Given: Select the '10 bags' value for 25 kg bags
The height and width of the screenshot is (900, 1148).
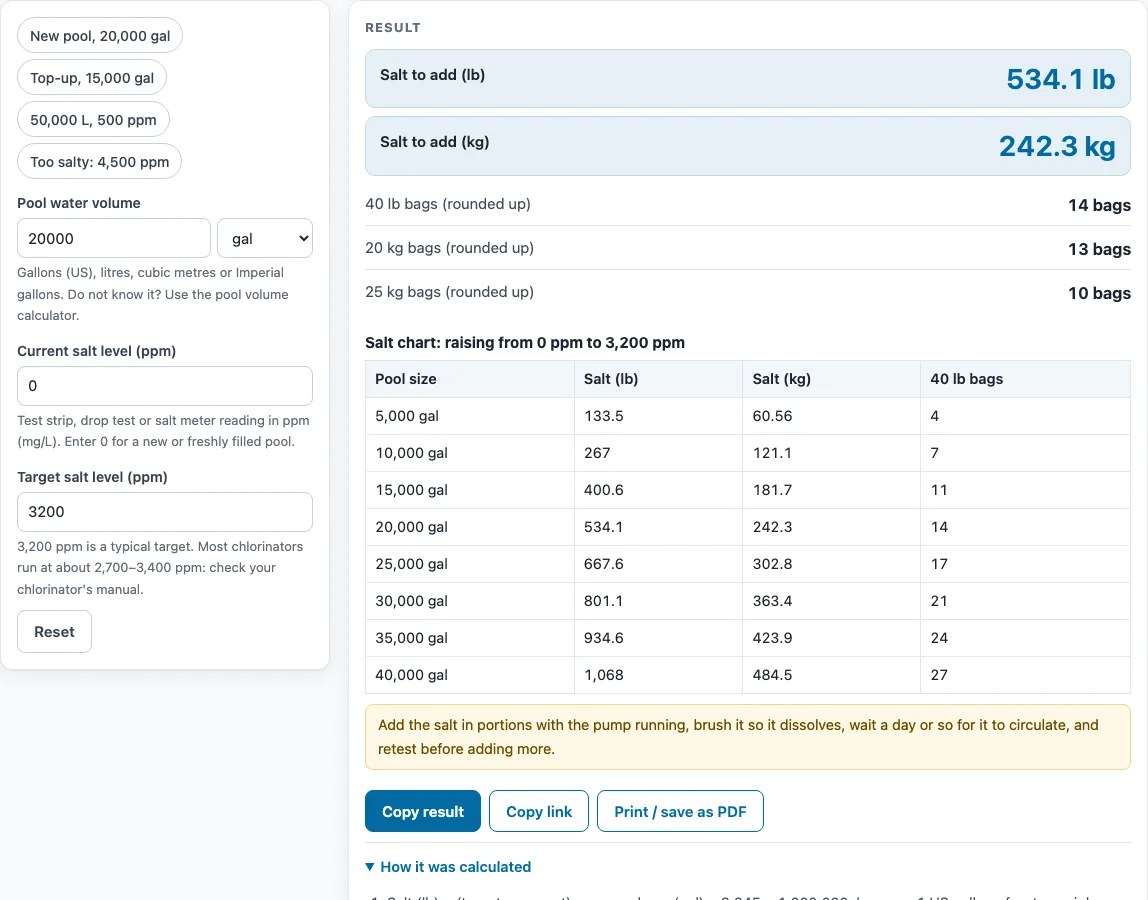Looking at the screenshot, I should click(1099, 293).
